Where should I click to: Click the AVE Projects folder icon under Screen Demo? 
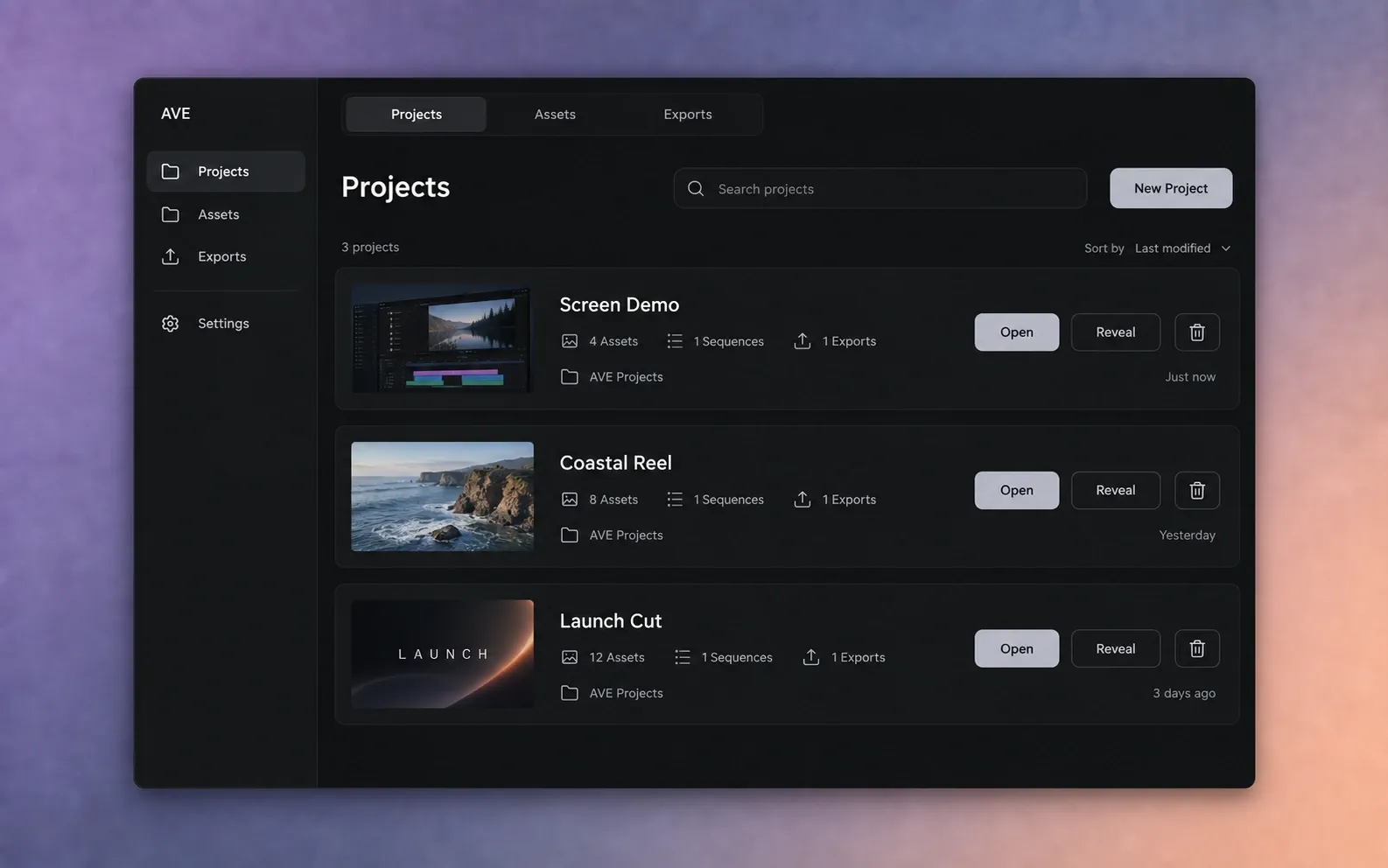click(x=570, y=377)
